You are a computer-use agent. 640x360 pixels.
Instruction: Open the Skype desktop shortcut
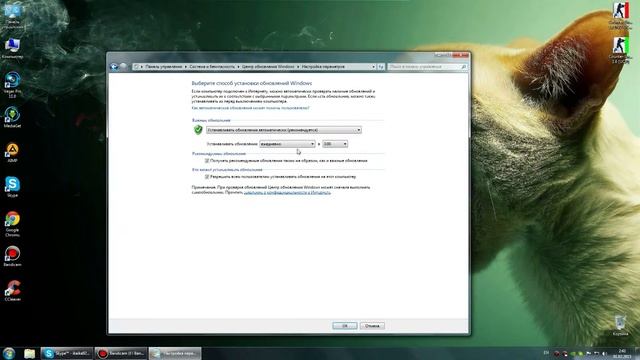click(x=12, y=187)
